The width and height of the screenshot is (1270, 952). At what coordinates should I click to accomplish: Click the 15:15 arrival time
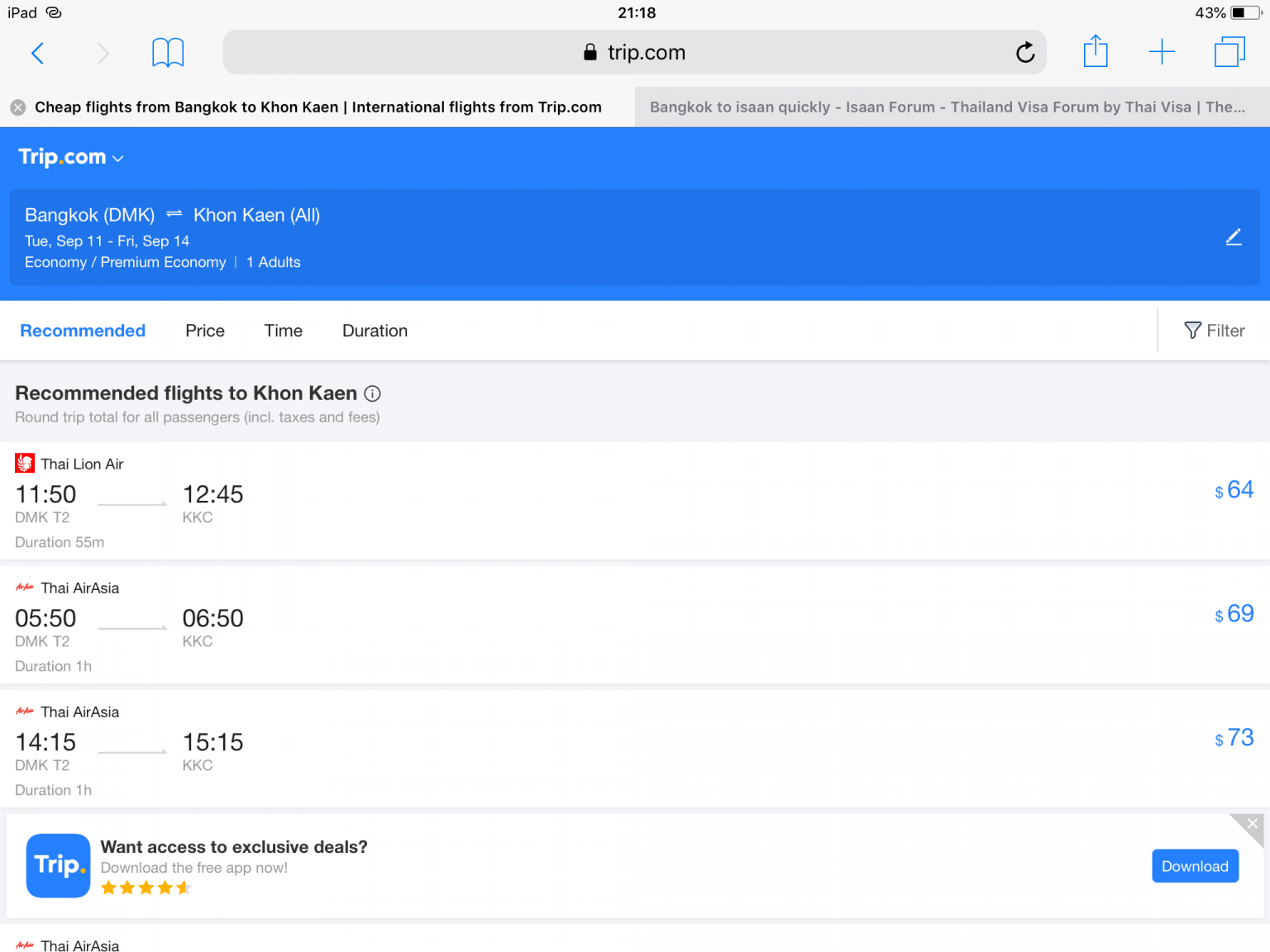[x=213, y=742]
